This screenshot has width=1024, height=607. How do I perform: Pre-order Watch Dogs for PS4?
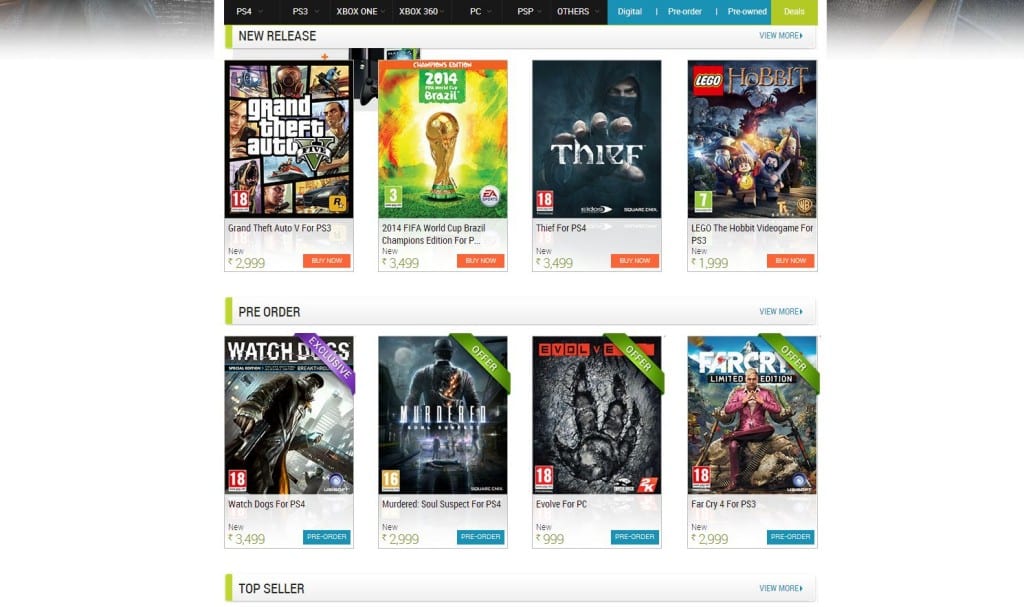(x=327, y=537)
